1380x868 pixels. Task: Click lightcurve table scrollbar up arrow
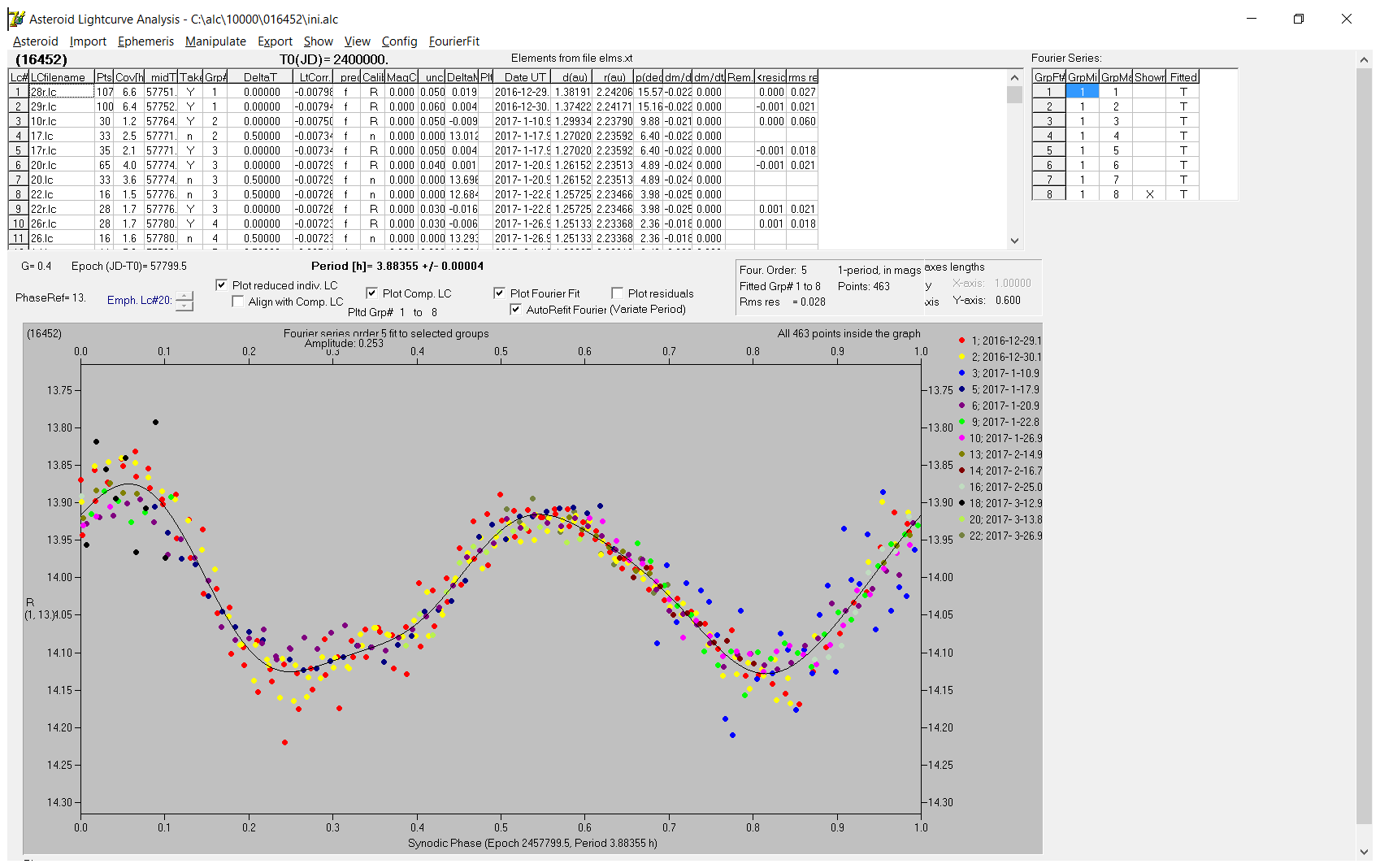coord(1014,77)
